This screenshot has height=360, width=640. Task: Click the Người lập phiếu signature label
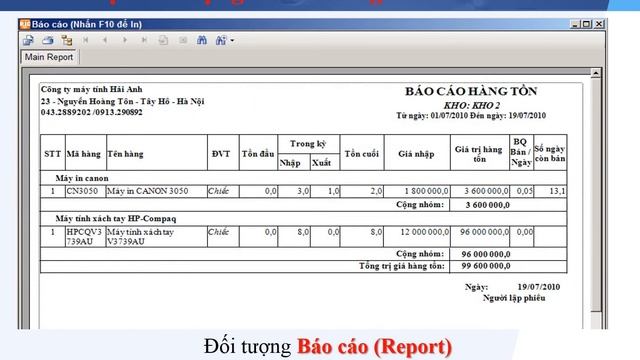coord(514,298)
